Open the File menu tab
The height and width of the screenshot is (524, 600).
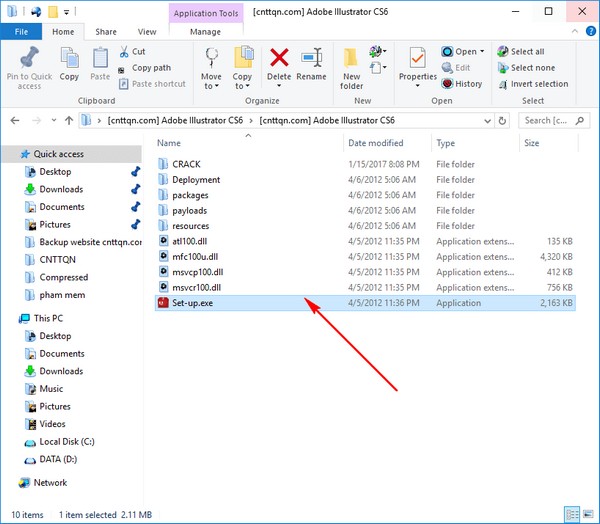click(21, 32)
